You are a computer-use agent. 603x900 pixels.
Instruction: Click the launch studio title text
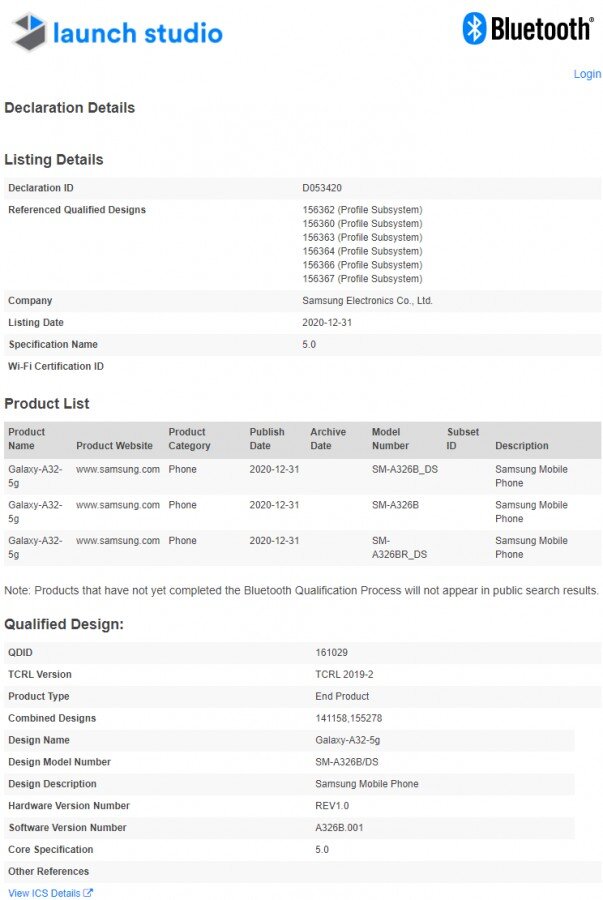click(138, 33)
